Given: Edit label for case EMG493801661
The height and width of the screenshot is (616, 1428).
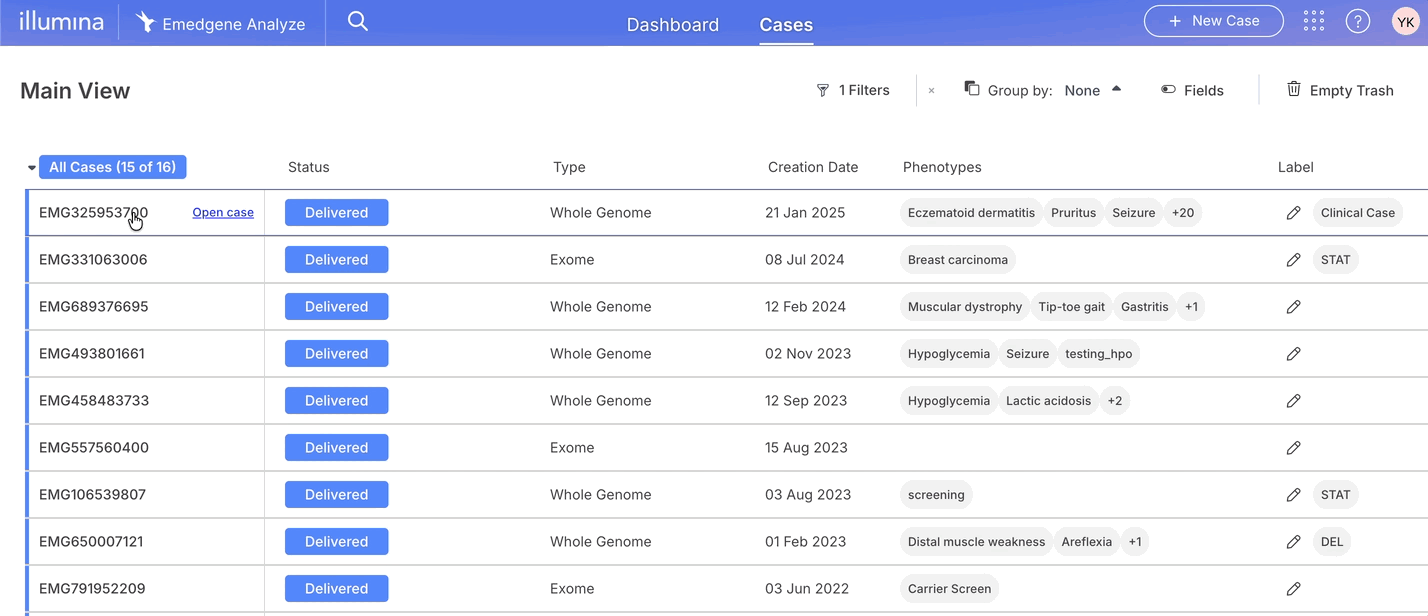Looking at the screenshot, I should [1293, 354].
